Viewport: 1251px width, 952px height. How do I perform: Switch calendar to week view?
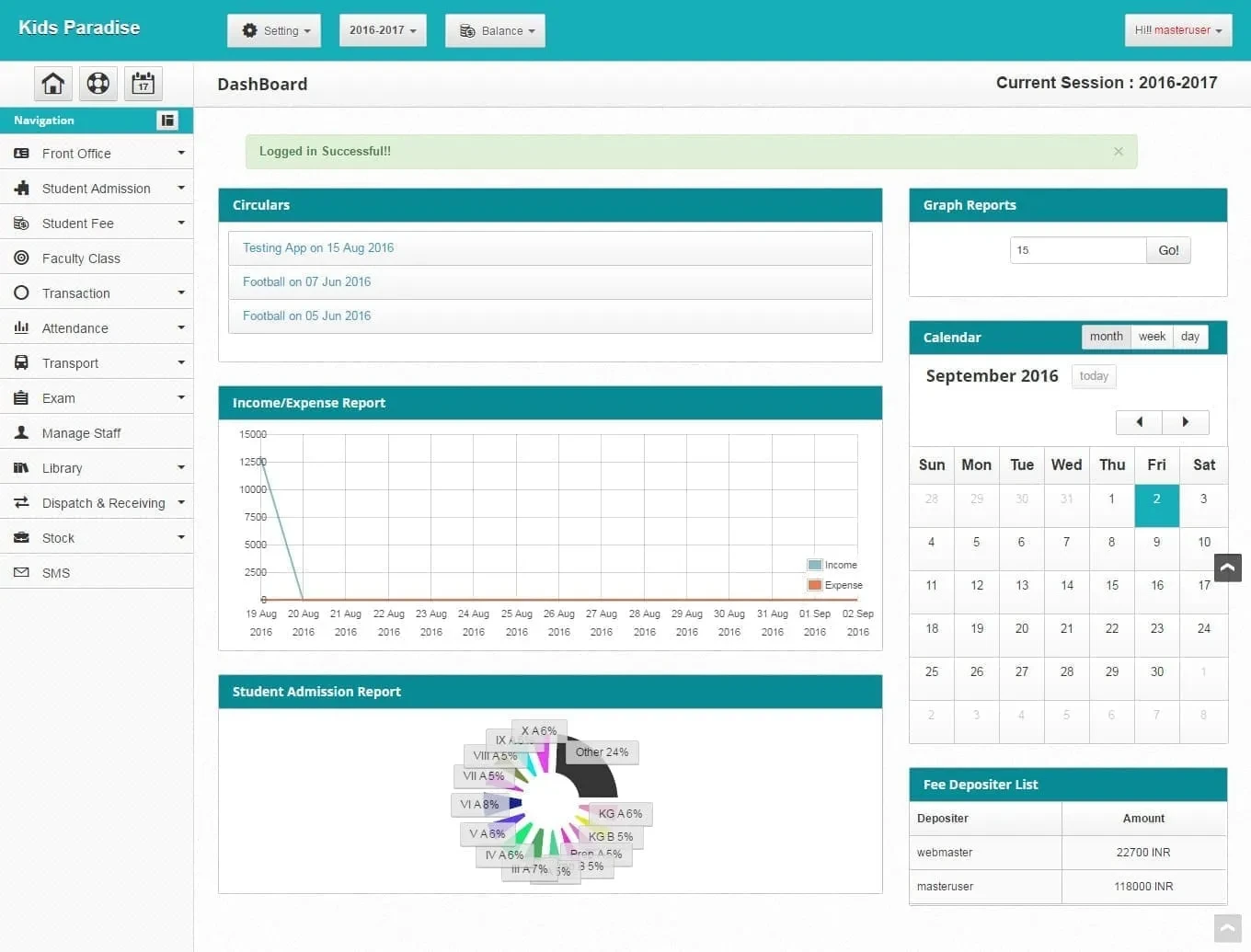pyautogui.click(x=1152, y=337)
